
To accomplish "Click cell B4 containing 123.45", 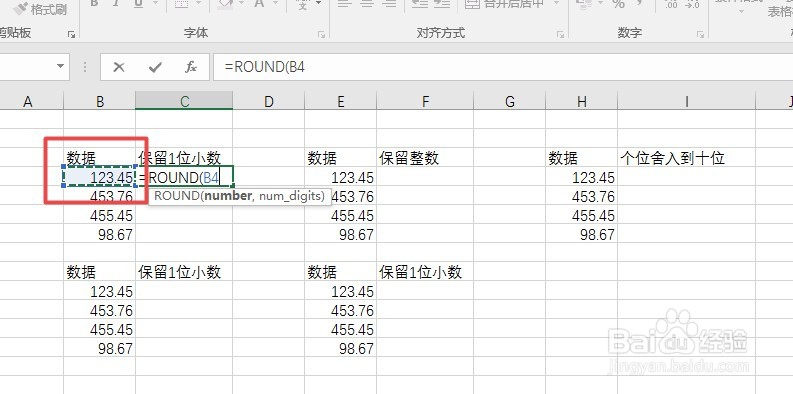I will [x=100, y=177].
